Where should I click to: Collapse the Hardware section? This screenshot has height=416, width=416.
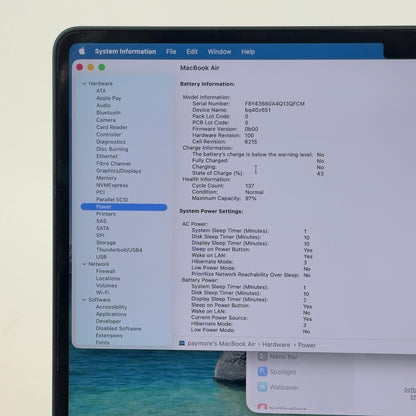(84, 84)
